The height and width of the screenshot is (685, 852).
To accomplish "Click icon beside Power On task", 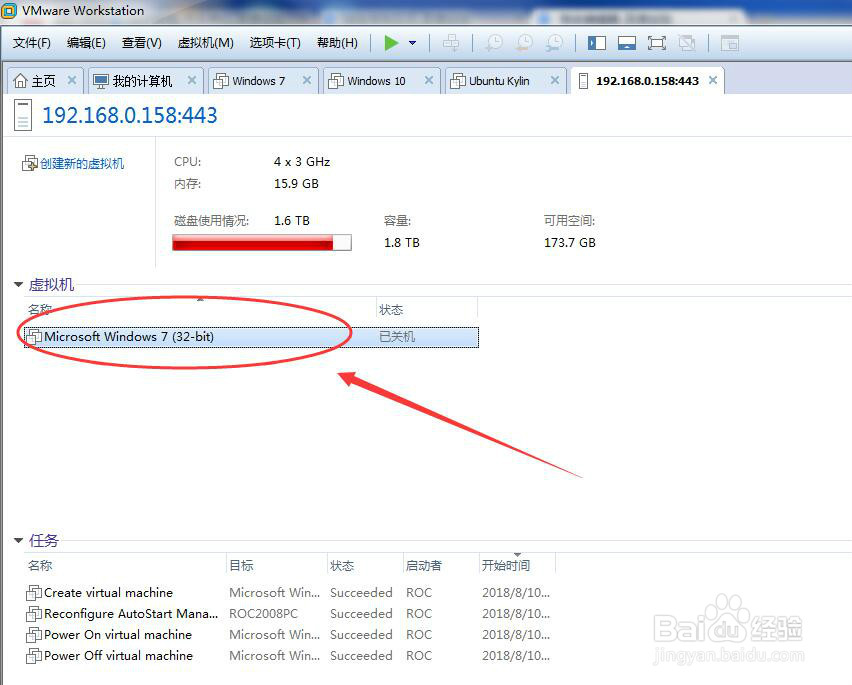I will pos(34,634).
